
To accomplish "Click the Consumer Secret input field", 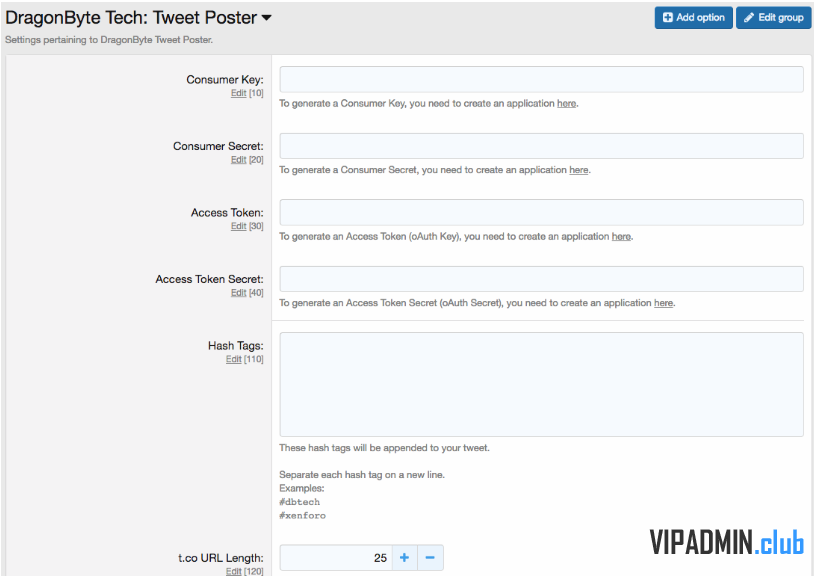I will point(541,146).
